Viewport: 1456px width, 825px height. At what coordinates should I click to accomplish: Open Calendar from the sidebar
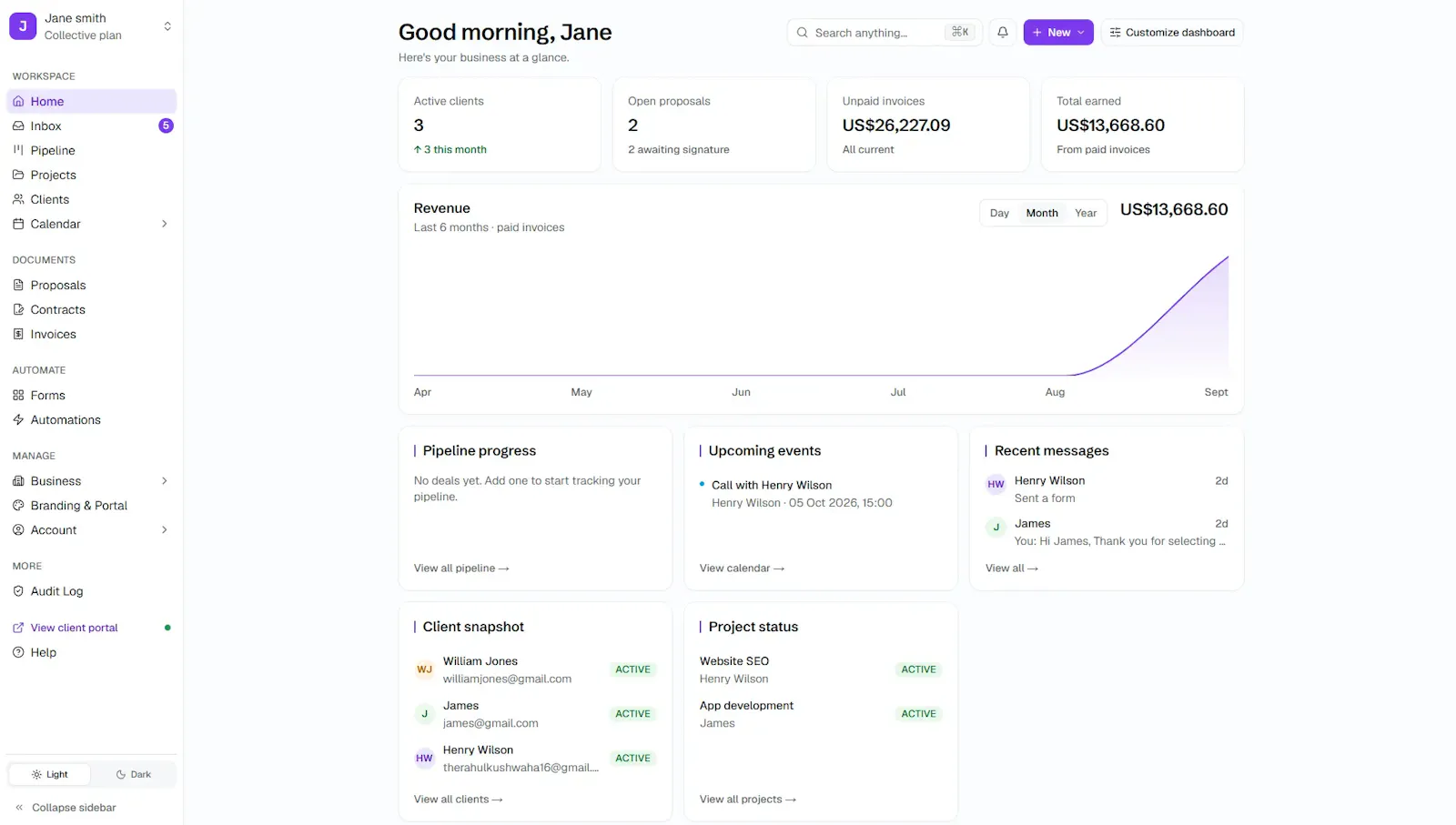pyautogui.click(x=91, y=224)
